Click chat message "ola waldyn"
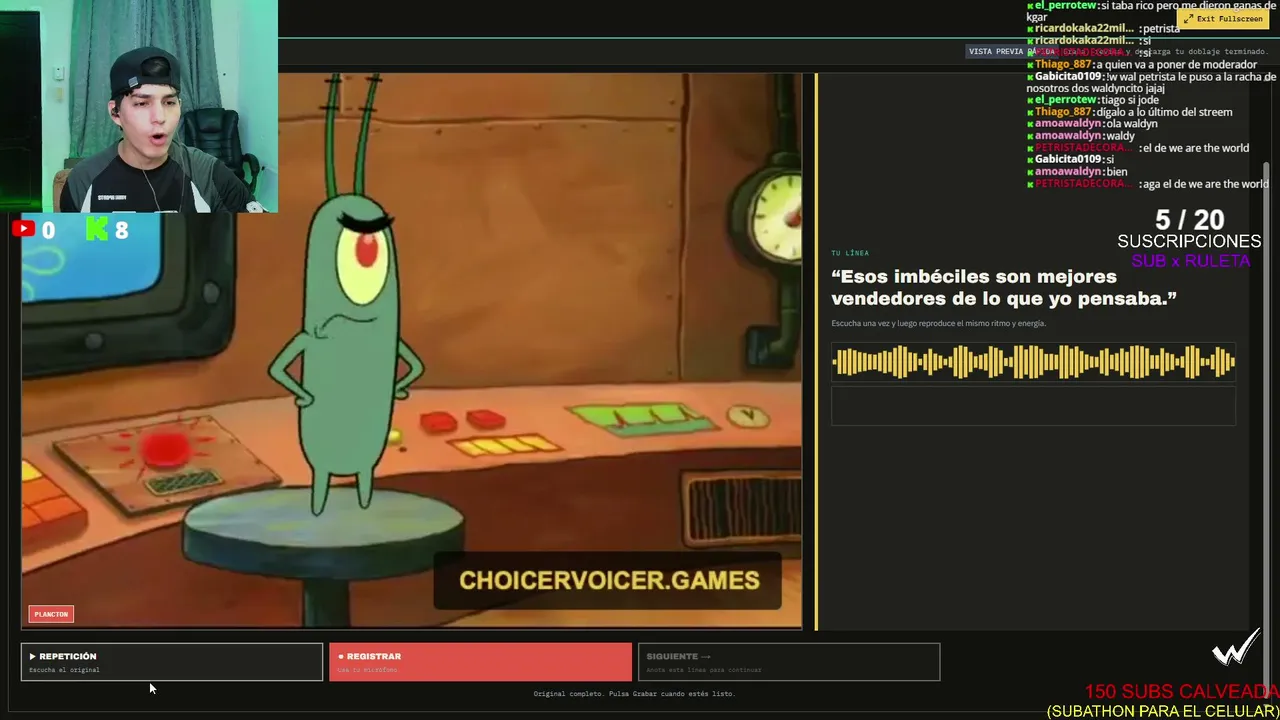The image size is (1280, 720). 1132,124
